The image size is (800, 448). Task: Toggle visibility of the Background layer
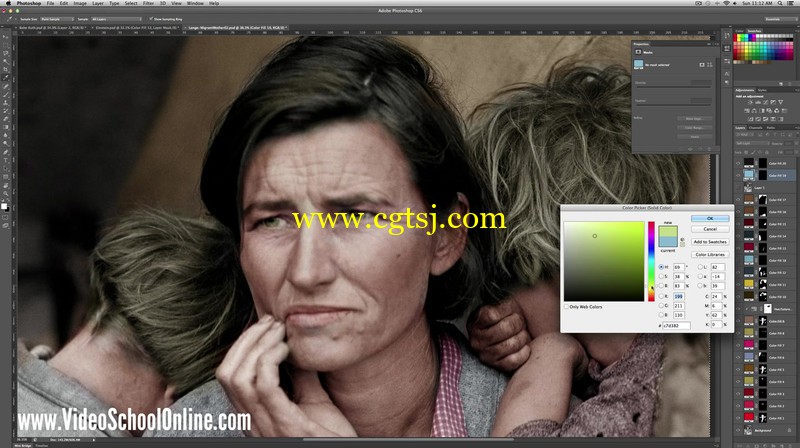click(x=738, y=430)
